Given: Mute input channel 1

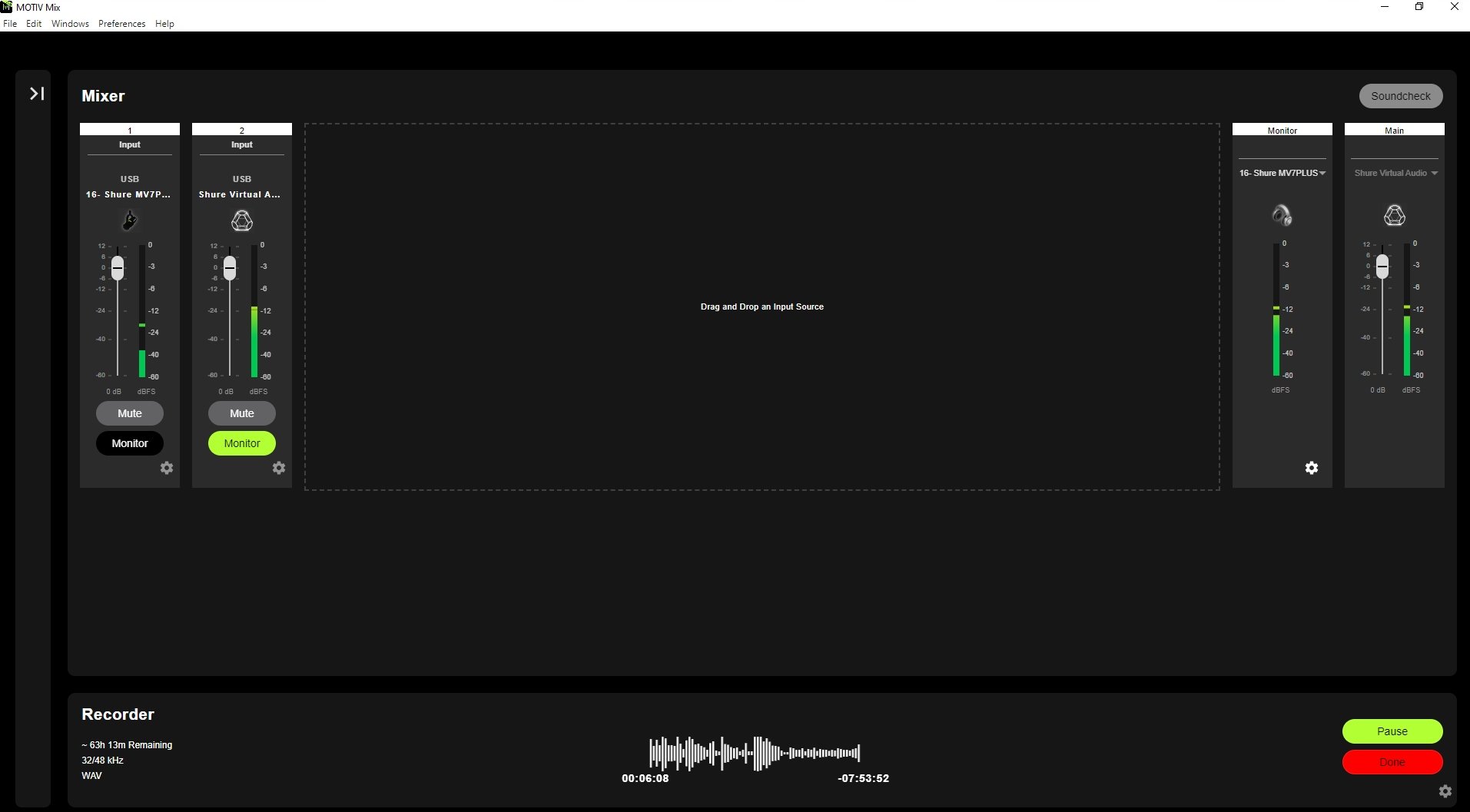Looking at the screenshot, I should pos(130,413).
